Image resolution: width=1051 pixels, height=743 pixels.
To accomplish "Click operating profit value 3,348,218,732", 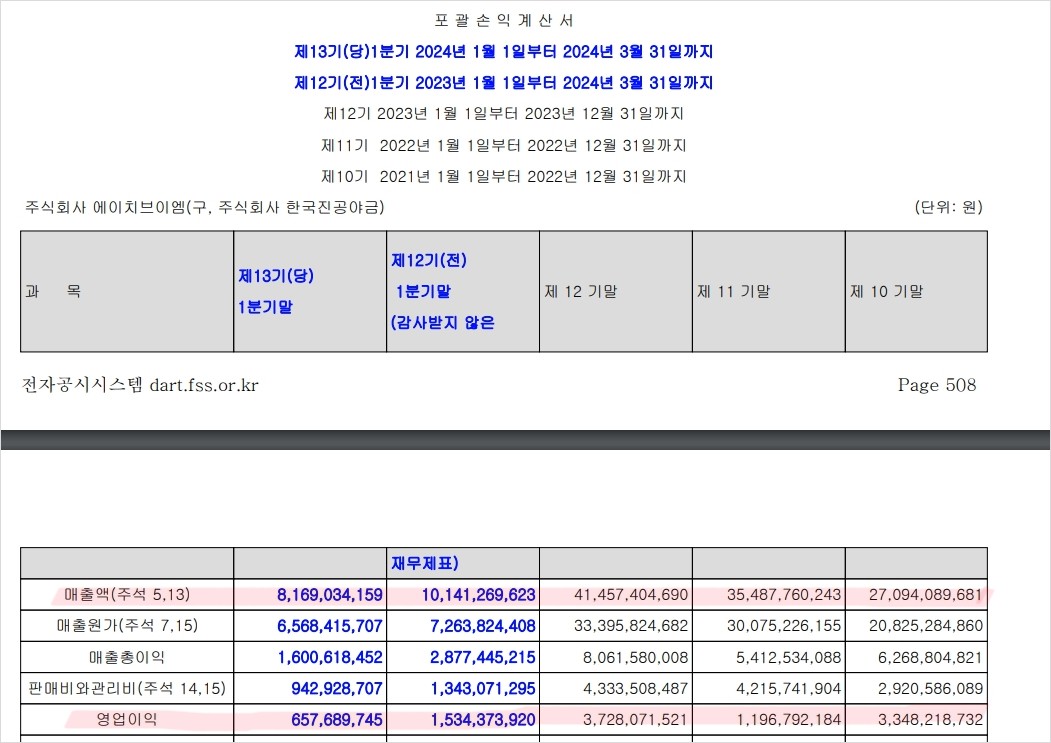I will point(930,720).
